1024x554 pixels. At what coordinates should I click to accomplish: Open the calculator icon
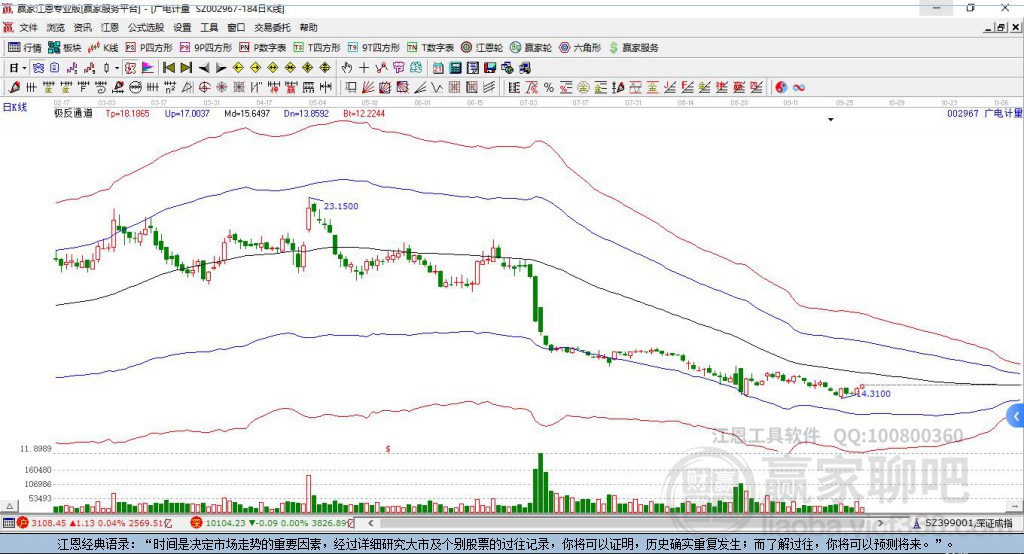(455, 68)
